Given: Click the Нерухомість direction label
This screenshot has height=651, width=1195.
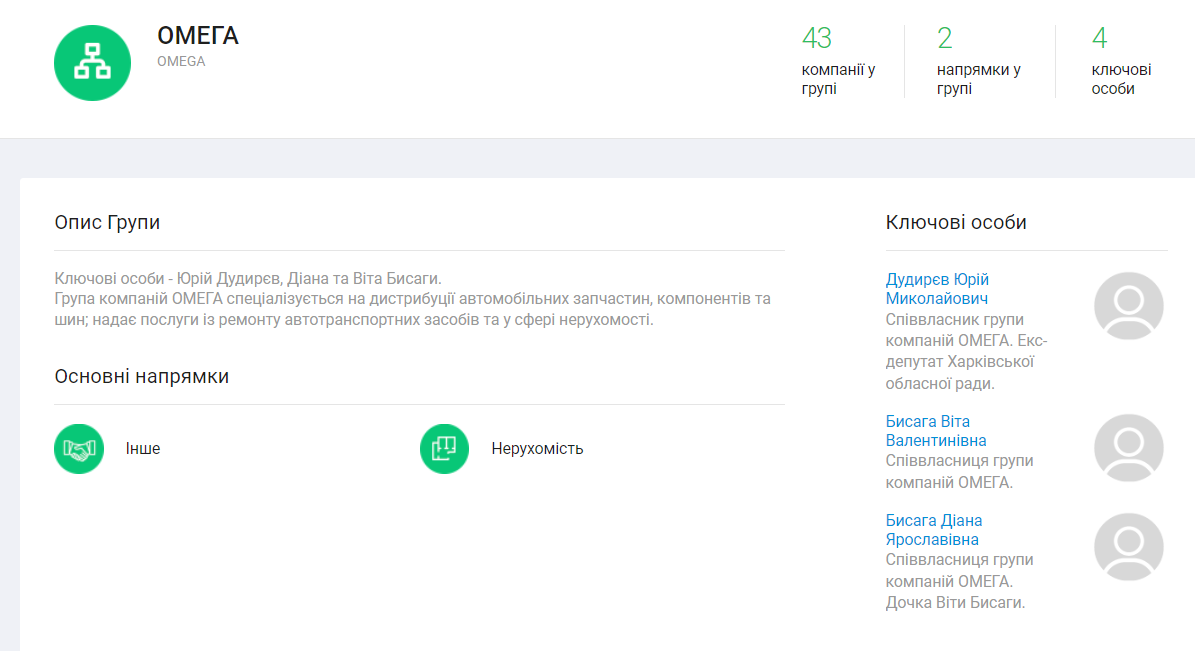Looking at the screenshot, I should point(537,449).
